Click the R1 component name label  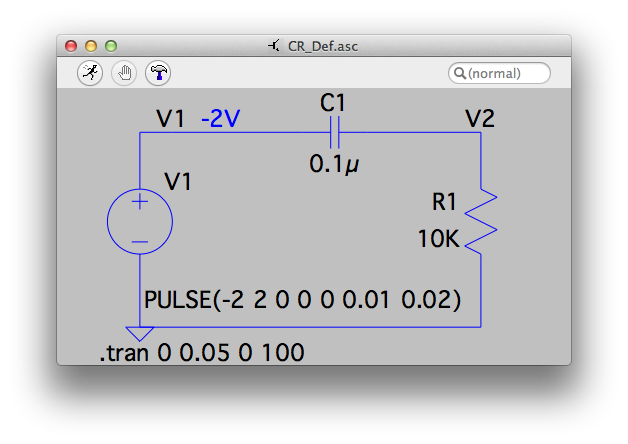(x=444, y=203)
